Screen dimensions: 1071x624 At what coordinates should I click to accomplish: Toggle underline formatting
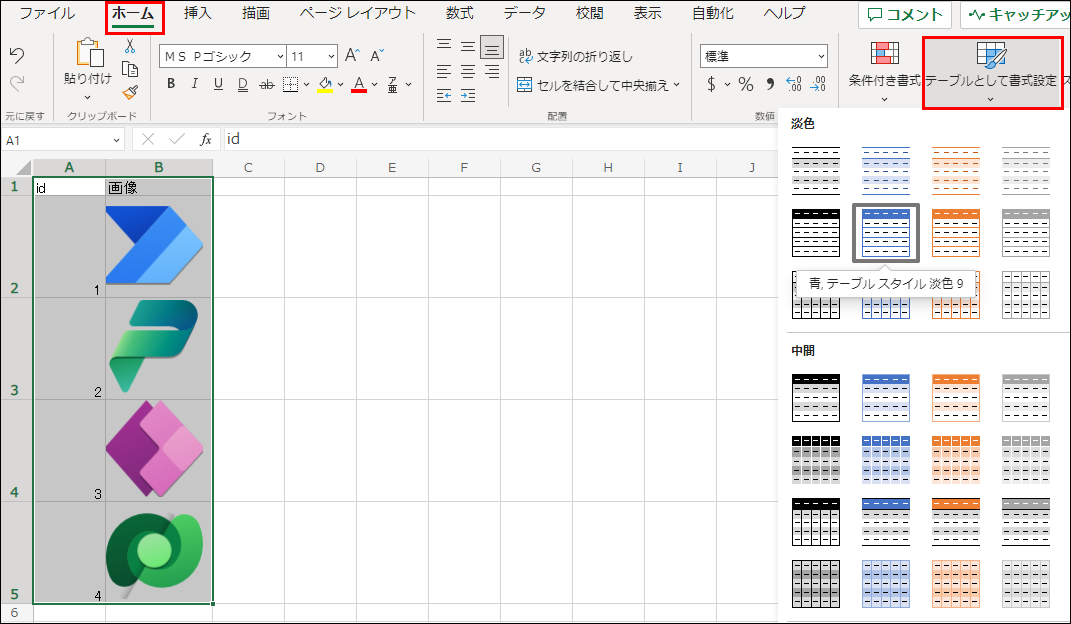click(x=219, y=84)
